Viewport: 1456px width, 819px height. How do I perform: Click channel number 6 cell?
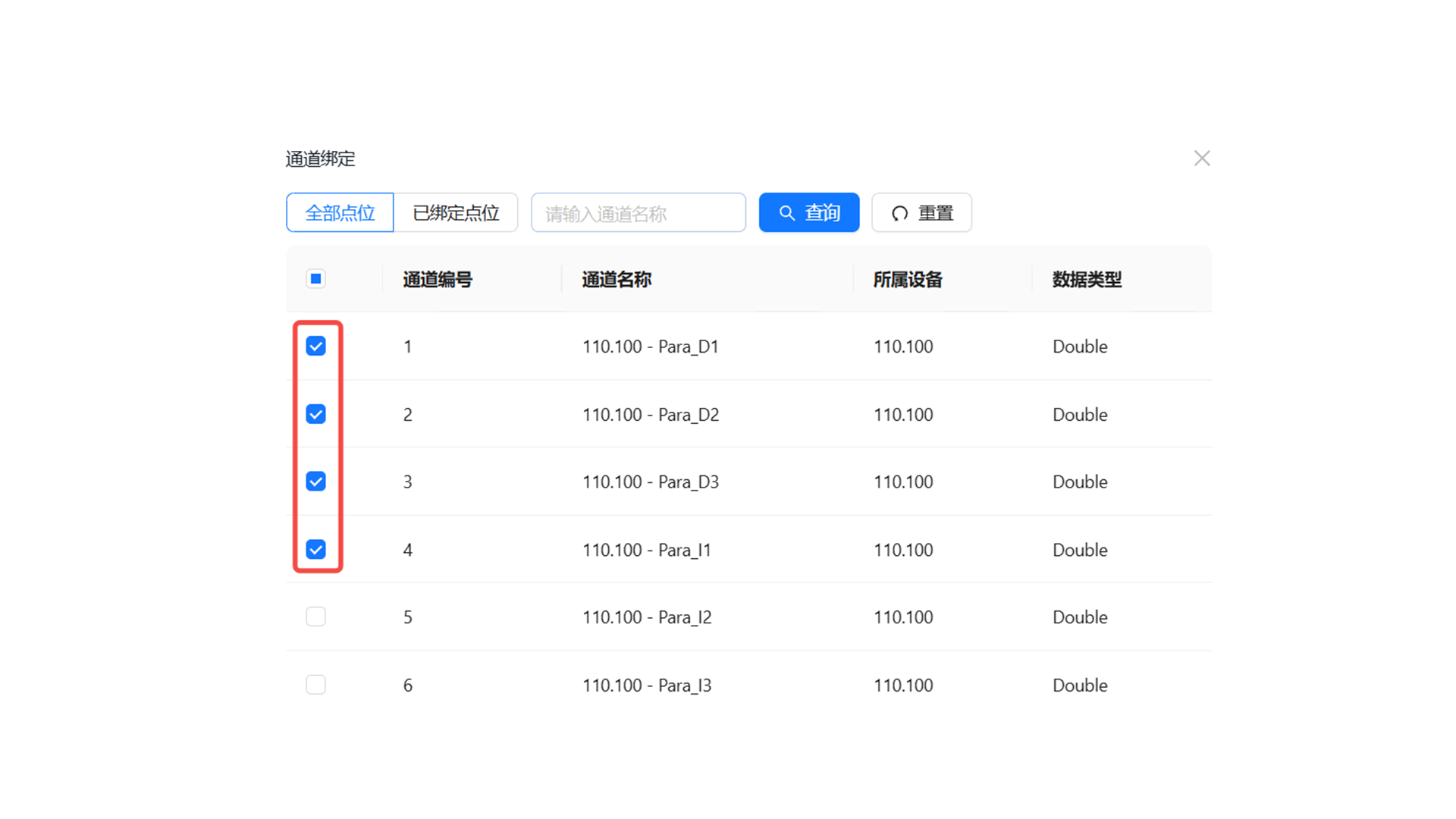click(x=408, y=686)
